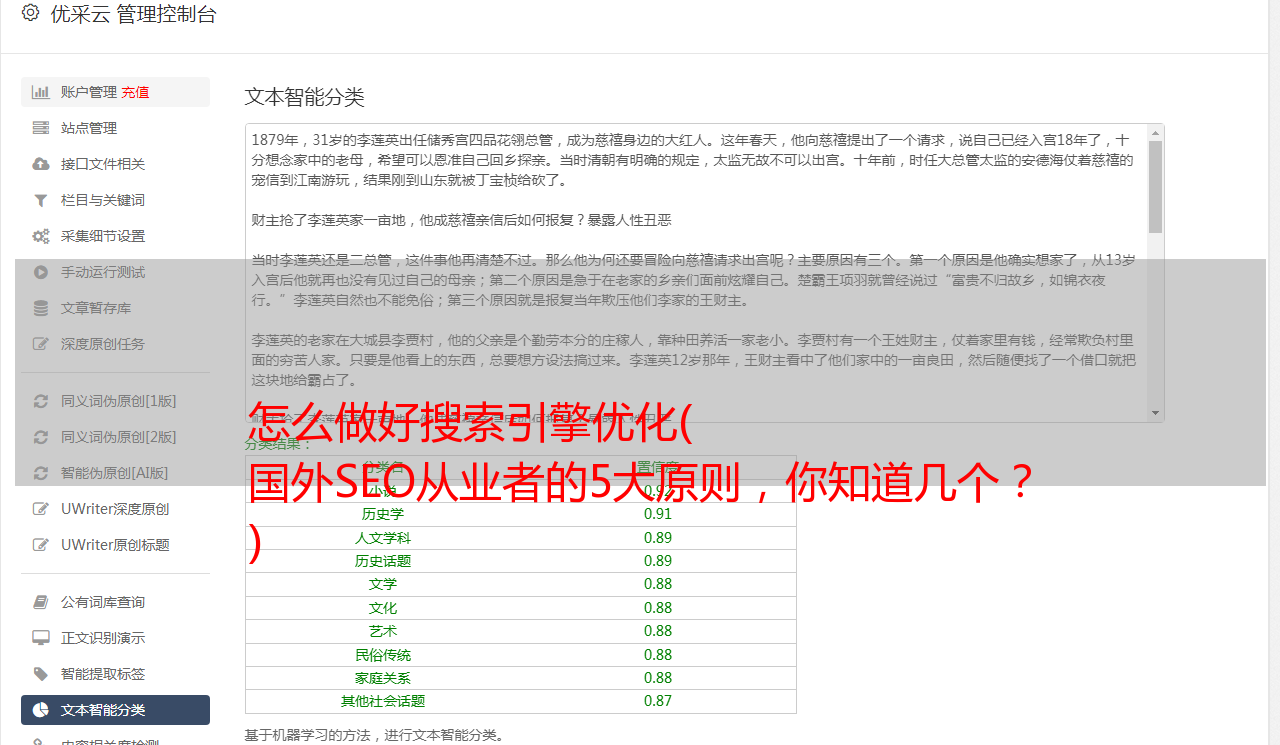Viewport: 1280px width, 745px height.
Task: Click the 家庭关系 category cell
Action: click(x=383, y=678)
